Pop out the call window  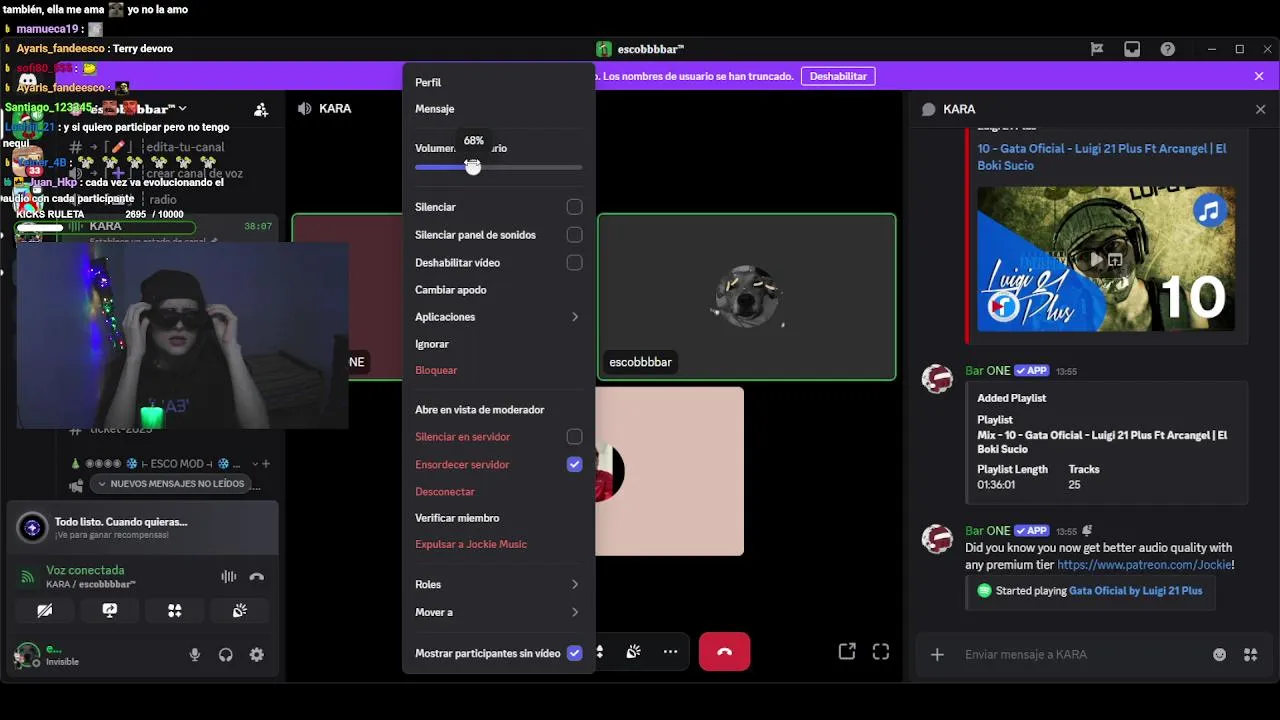click(847, 652)
